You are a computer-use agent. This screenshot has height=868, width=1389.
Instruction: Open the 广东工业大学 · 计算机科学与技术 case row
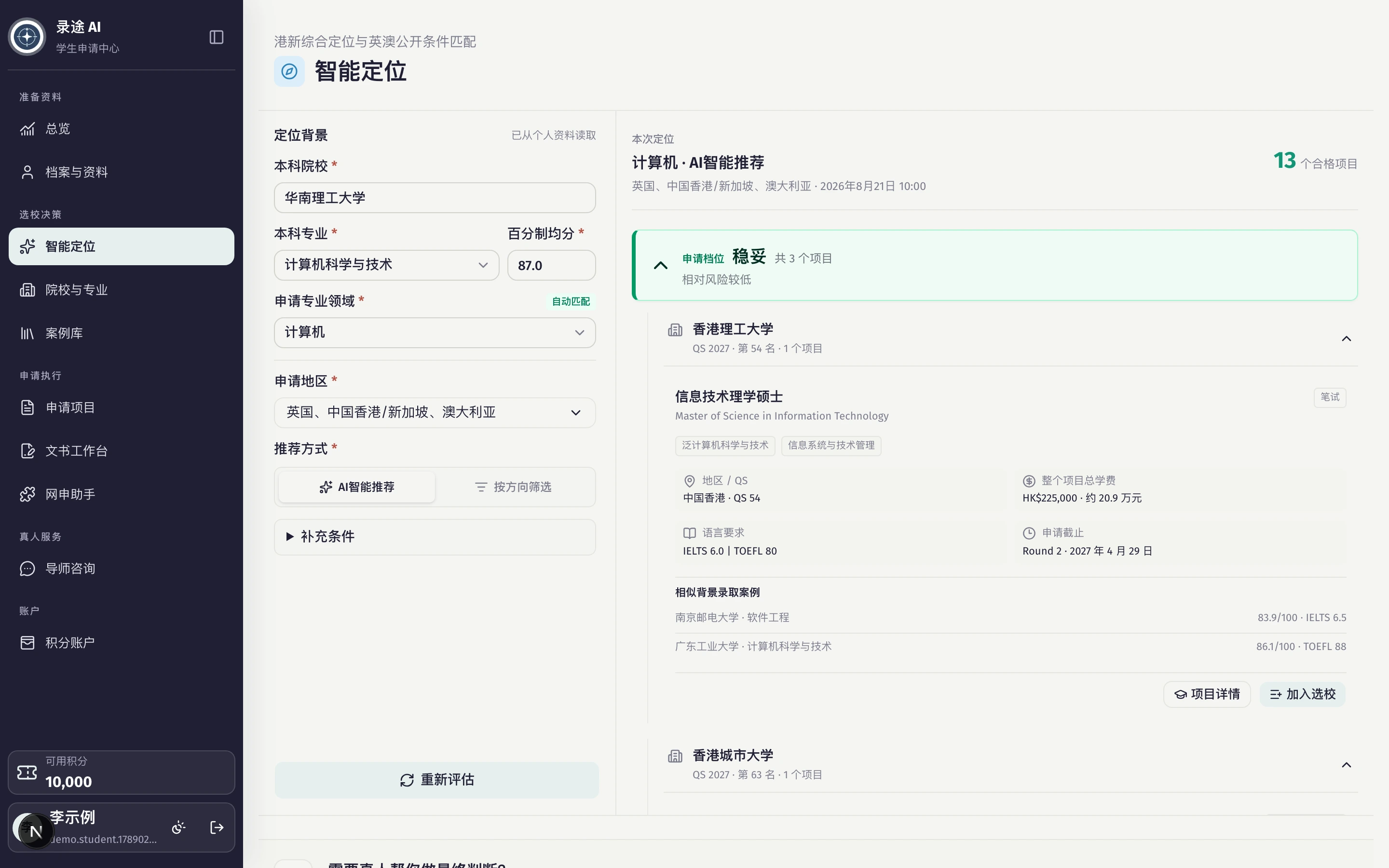(x=1010, y=647)
